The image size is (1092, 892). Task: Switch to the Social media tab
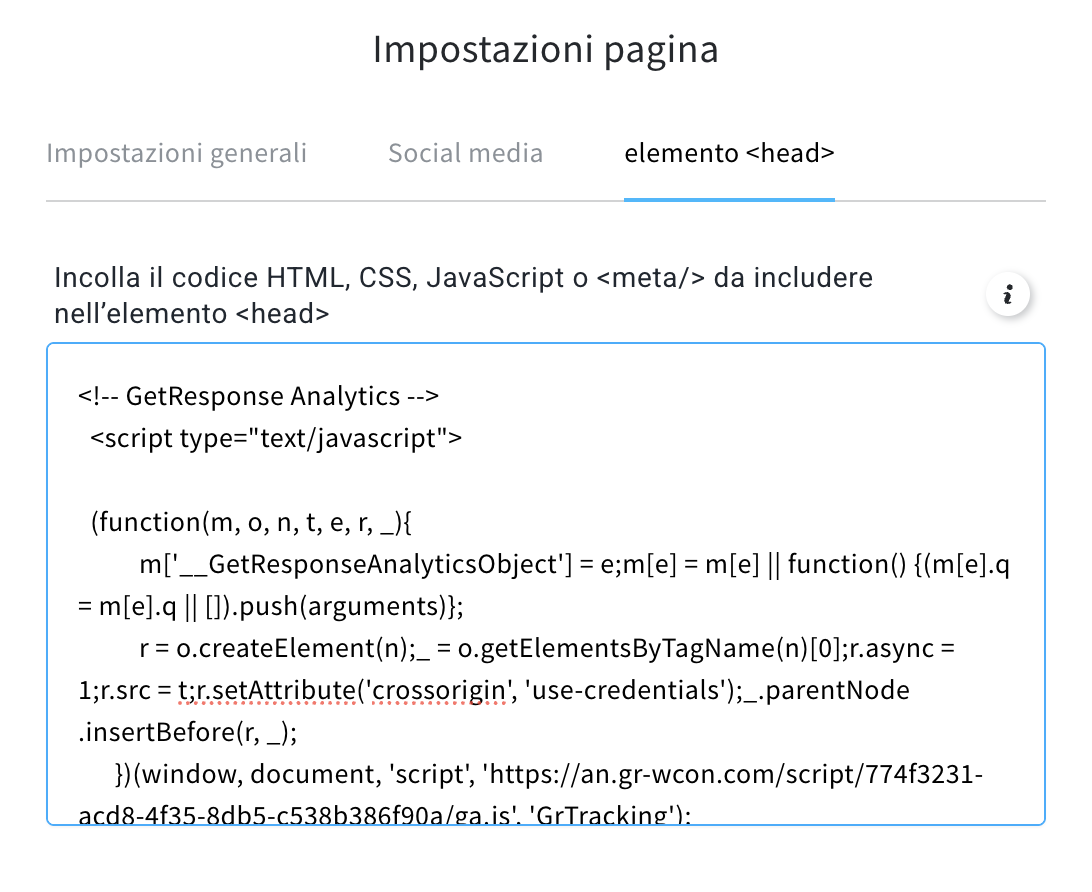click(x=465, y=153)
